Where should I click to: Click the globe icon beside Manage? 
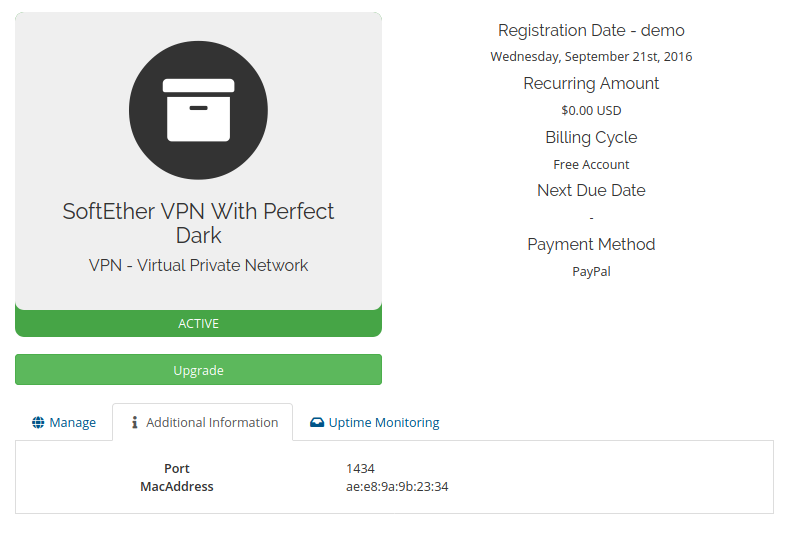tap(38, 423)
